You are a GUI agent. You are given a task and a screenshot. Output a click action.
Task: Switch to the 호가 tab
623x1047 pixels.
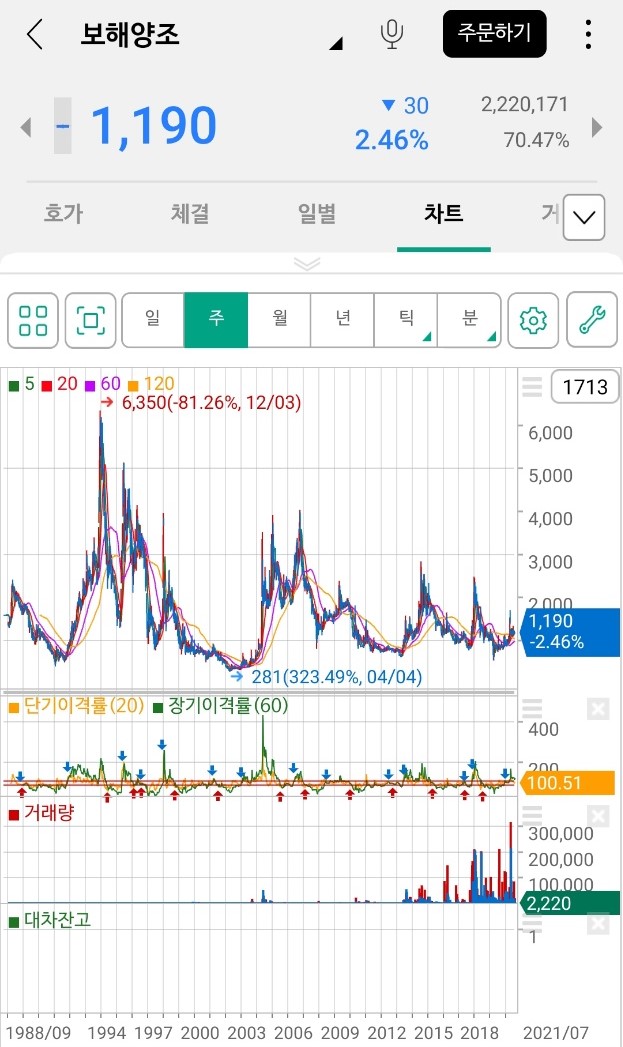click(63, 214)
